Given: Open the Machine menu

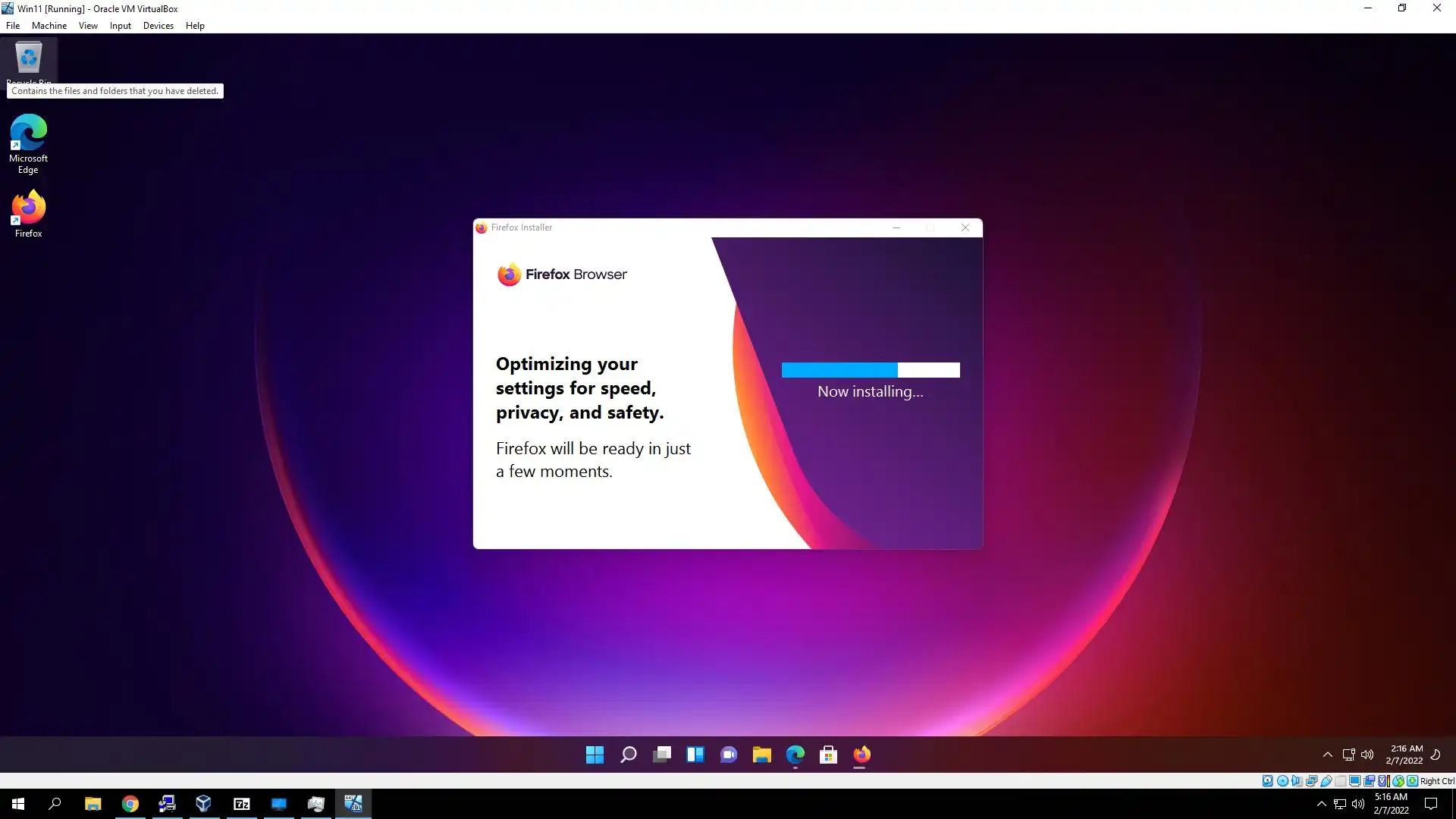Looking at the screenshot, I should 49,26.
